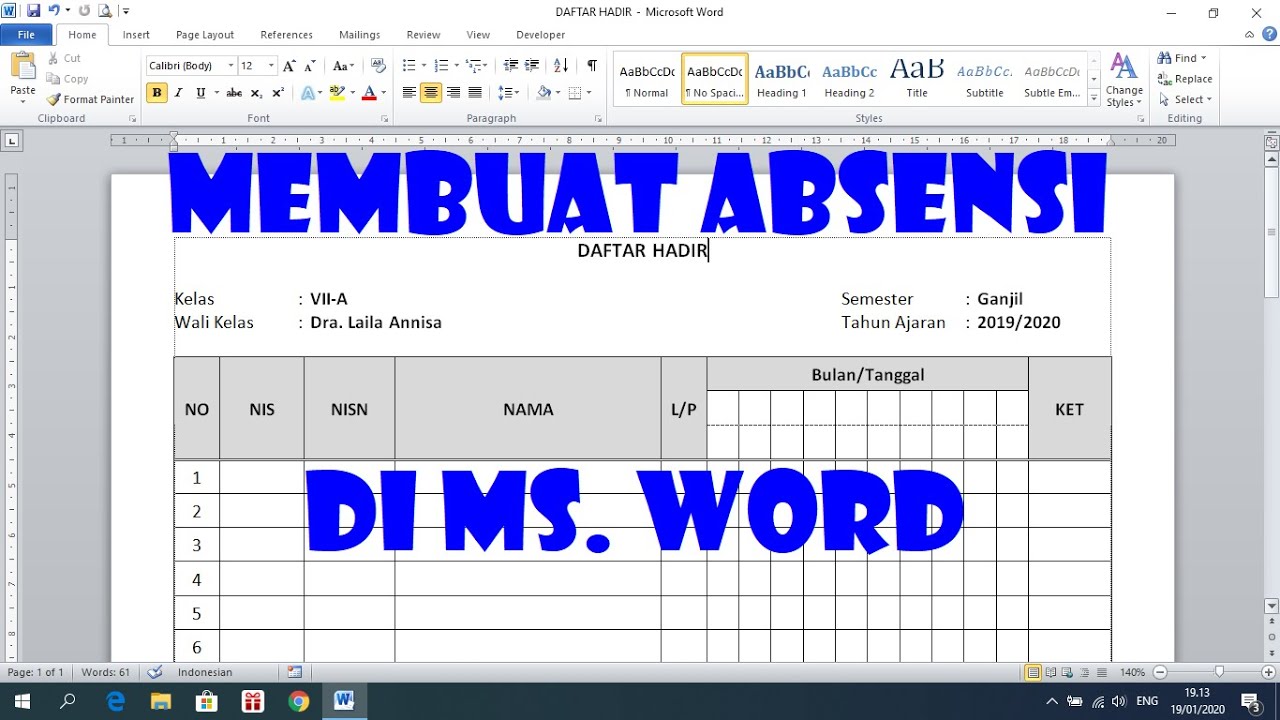The image size is (1280, 720).
Task: Click the Cut button
Action: (x=64, y=58)
